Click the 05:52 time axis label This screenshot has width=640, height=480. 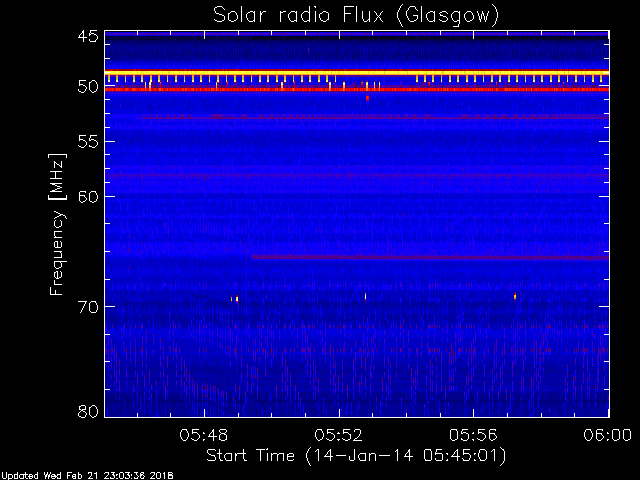pyautogui.click(x=338, y=435)
